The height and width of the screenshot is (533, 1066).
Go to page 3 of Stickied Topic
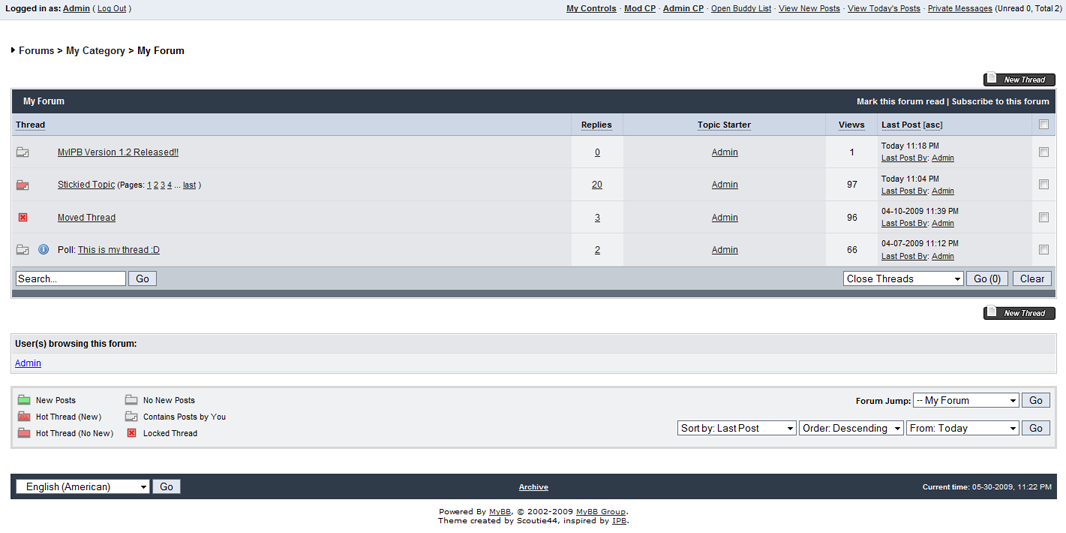coord(162,185)
